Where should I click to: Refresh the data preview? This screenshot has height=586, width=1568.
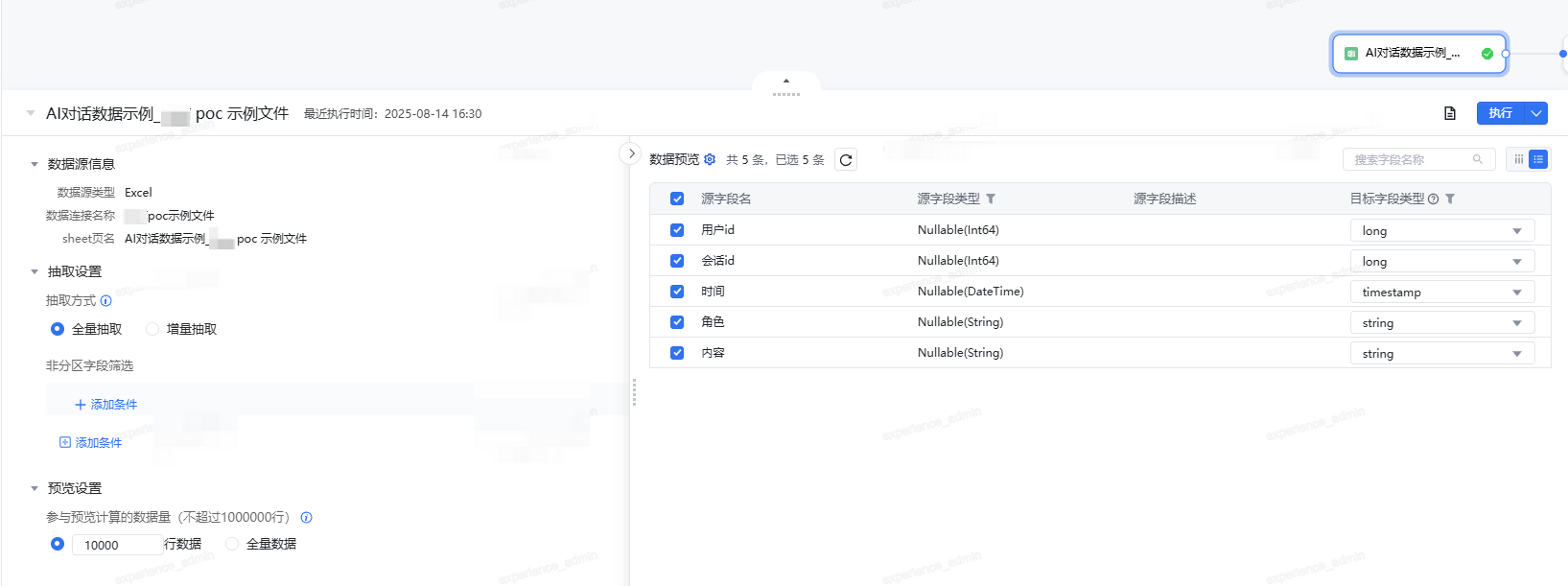coord(846,160)
